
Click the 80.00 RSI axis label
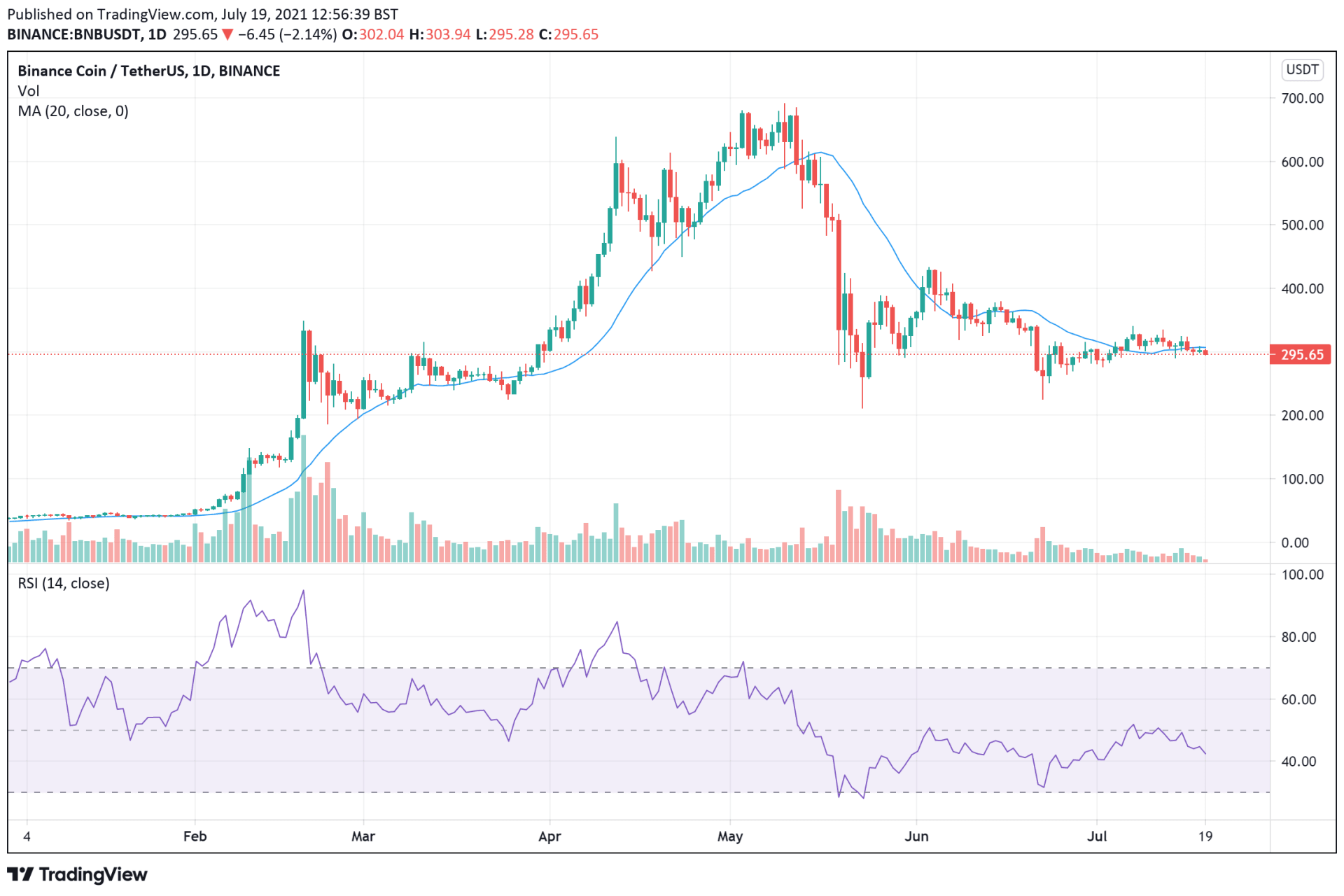pyautogui.click(x=1298, y=637)
